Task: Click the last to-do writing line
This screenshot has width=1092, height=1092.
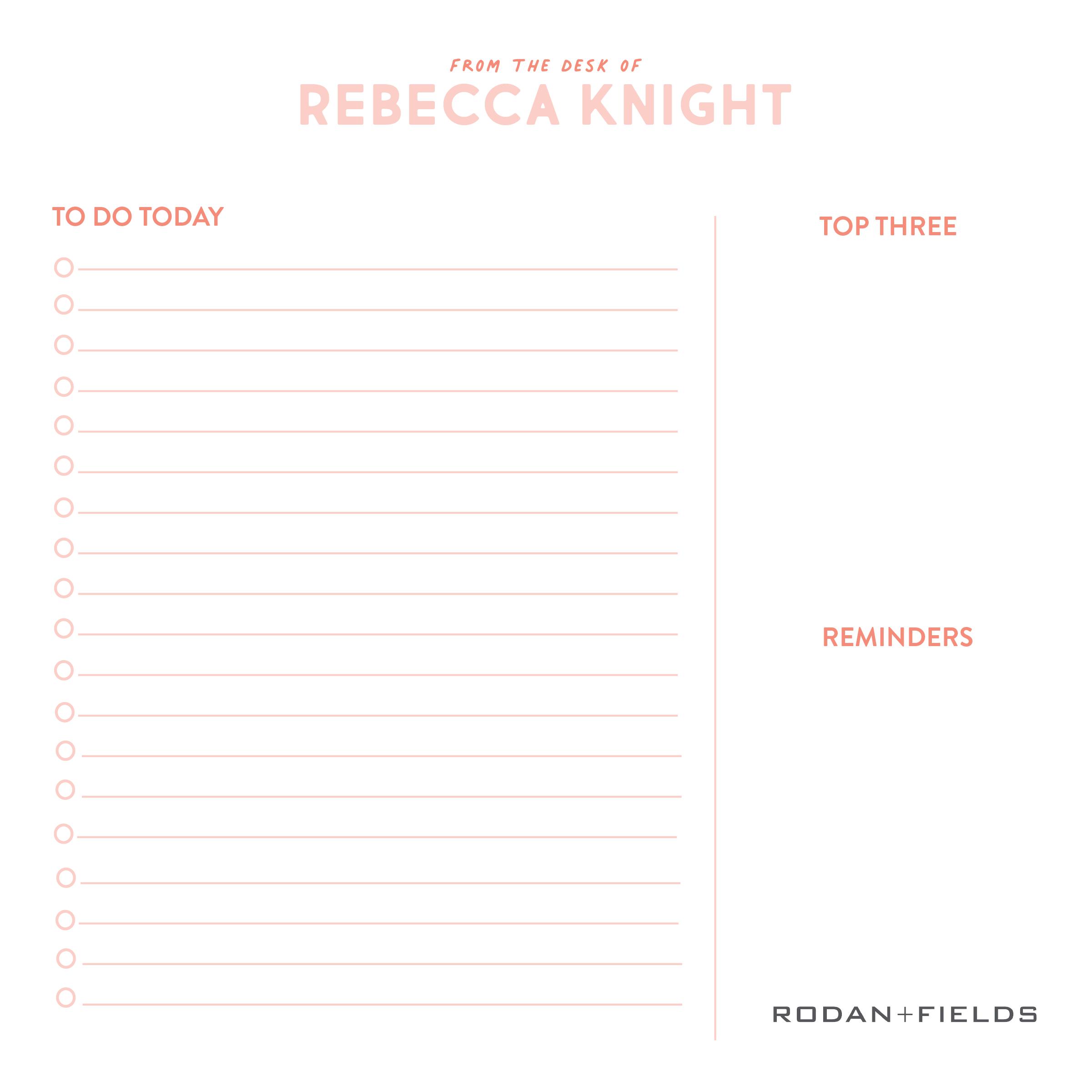Action: coord(382,1004)
